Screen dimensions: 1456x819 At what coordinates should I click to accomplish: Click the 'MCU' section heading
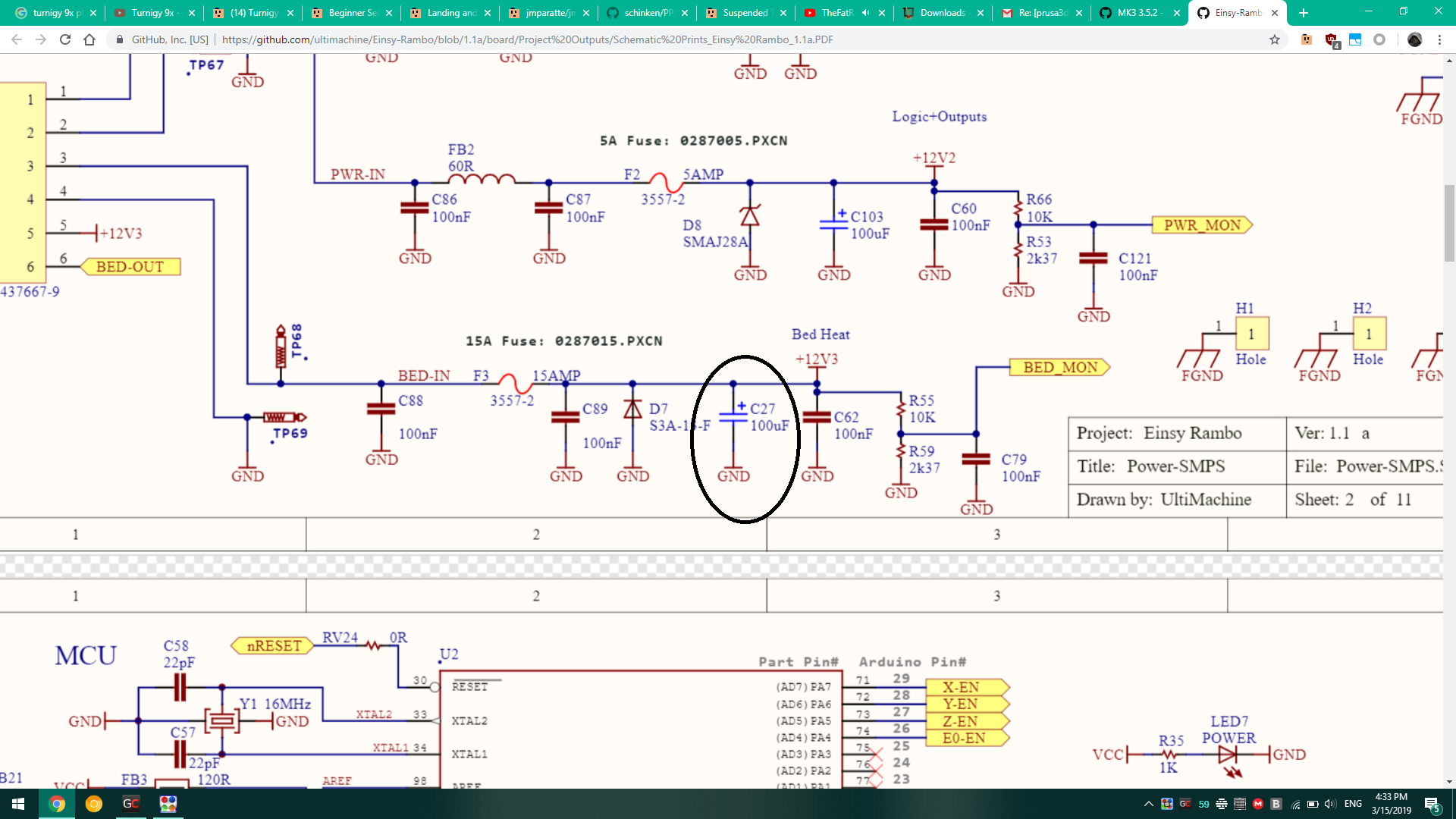pos(86,656)
